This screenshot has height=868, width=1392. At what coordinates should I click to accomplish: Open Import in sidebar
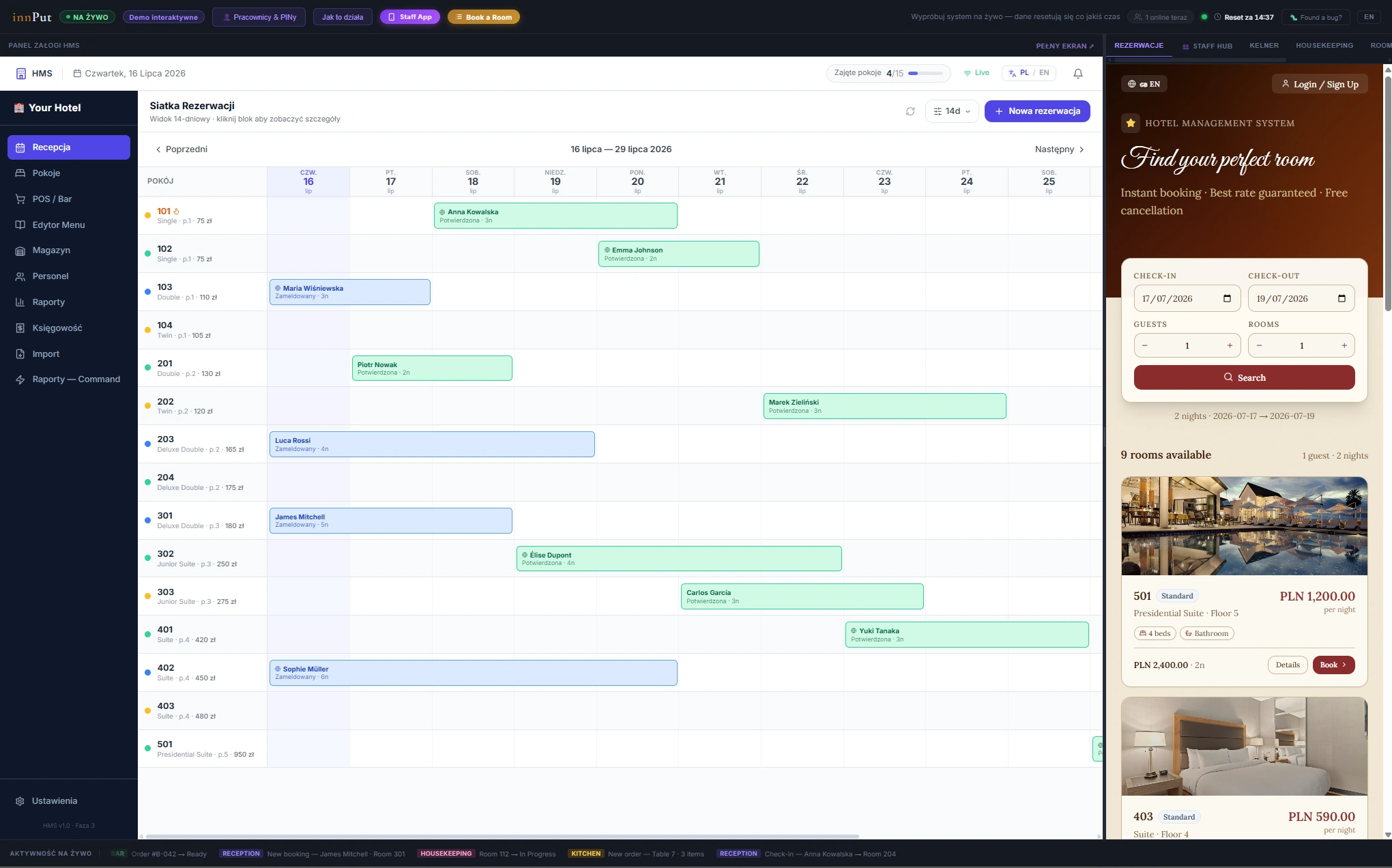click(69, 354)
